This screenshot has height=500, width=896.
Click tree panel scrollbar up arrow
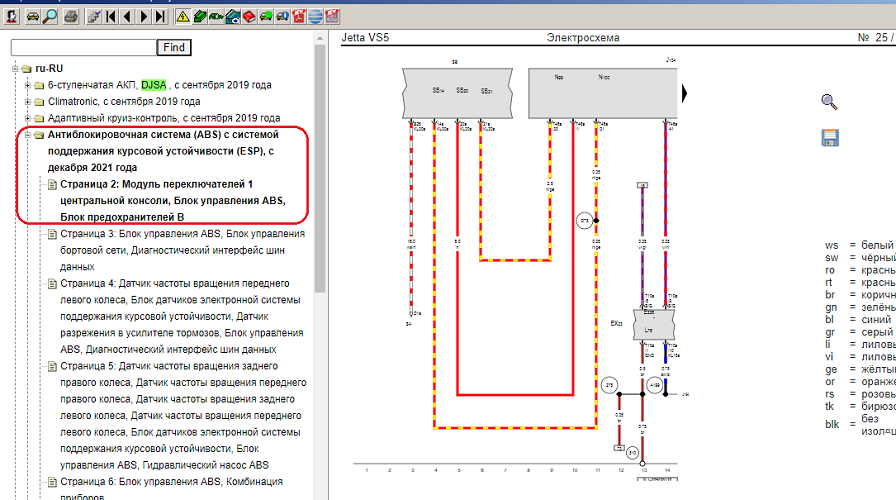coord(320,38)
